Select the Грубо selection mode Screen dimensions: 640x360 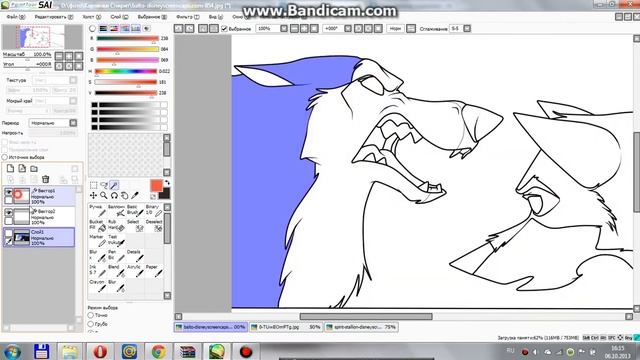point(91,324)
